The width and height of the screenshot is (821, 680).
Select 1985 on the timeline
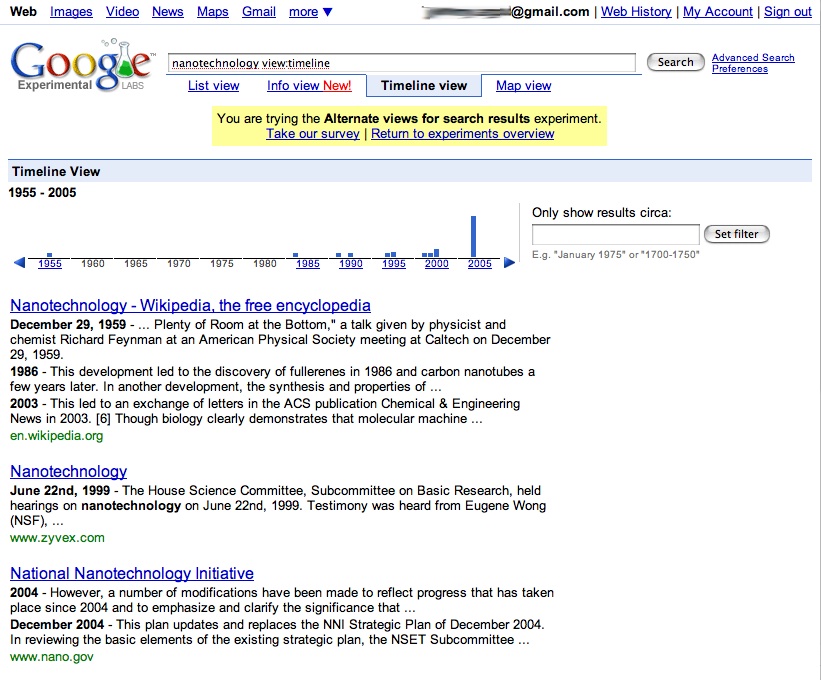[x=308, y=264]
